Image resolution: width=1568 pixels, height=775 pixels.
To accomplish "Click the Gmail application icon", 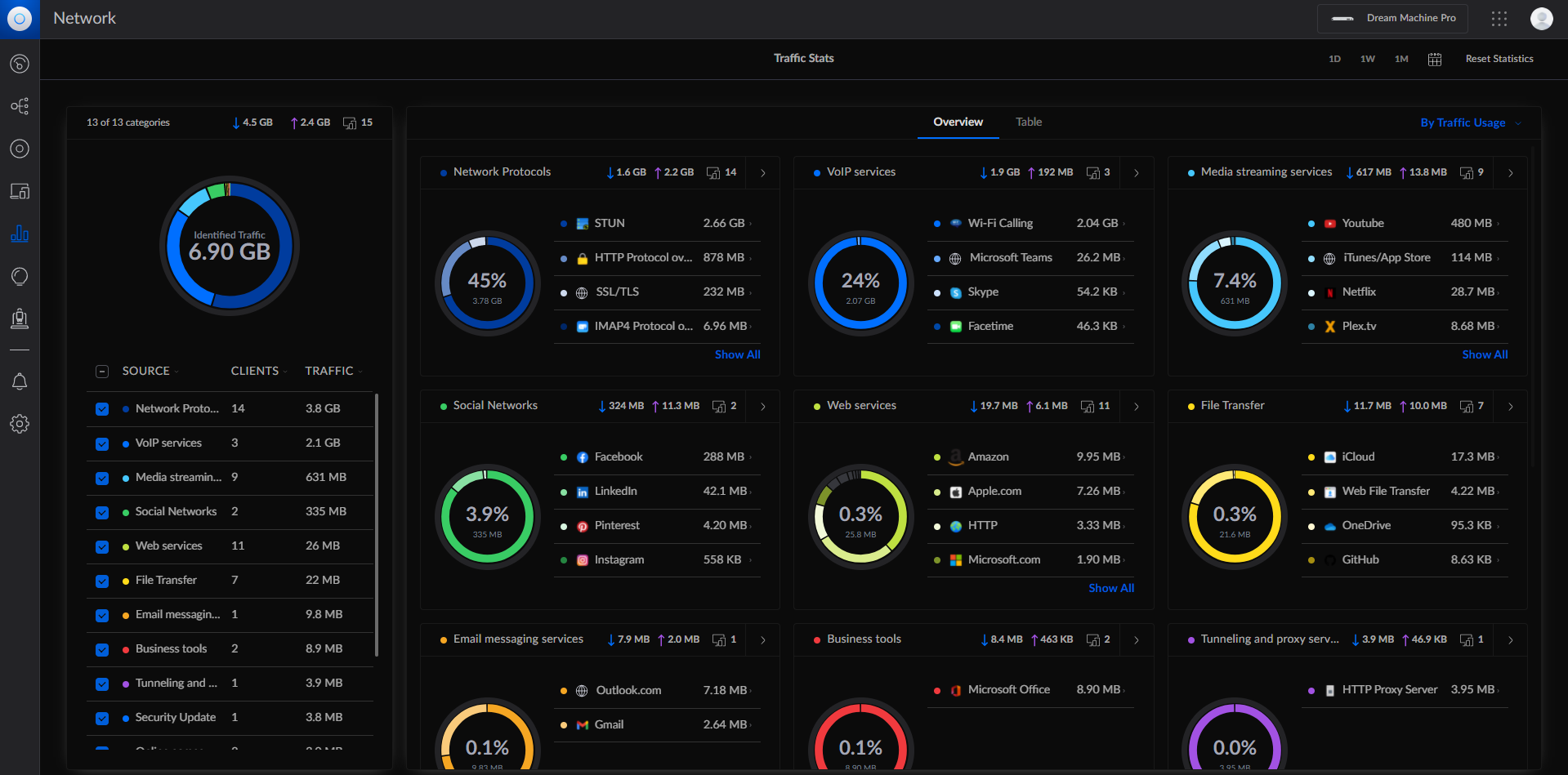I will click(x=583, y=725).
